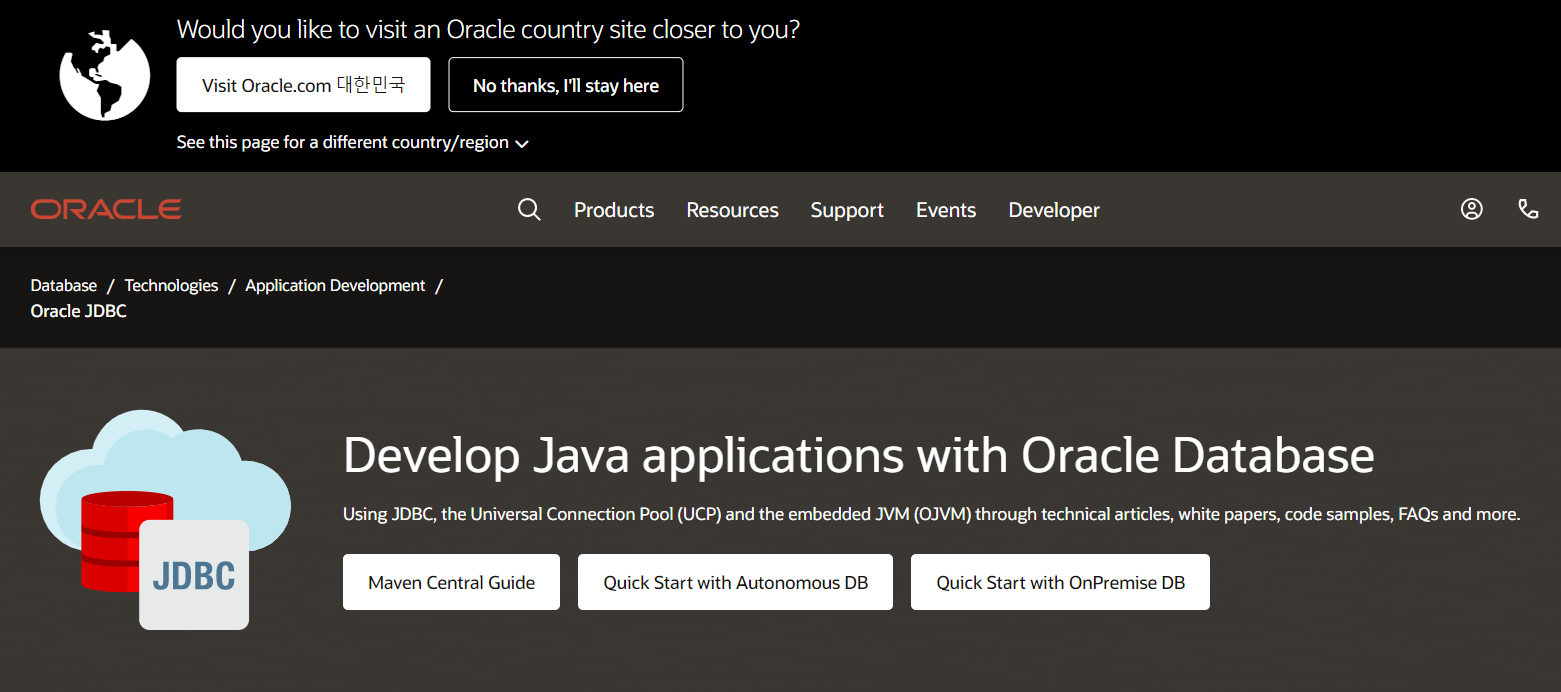Go to Application Development breadcrumb link
1561x692 pixels.
335,285
